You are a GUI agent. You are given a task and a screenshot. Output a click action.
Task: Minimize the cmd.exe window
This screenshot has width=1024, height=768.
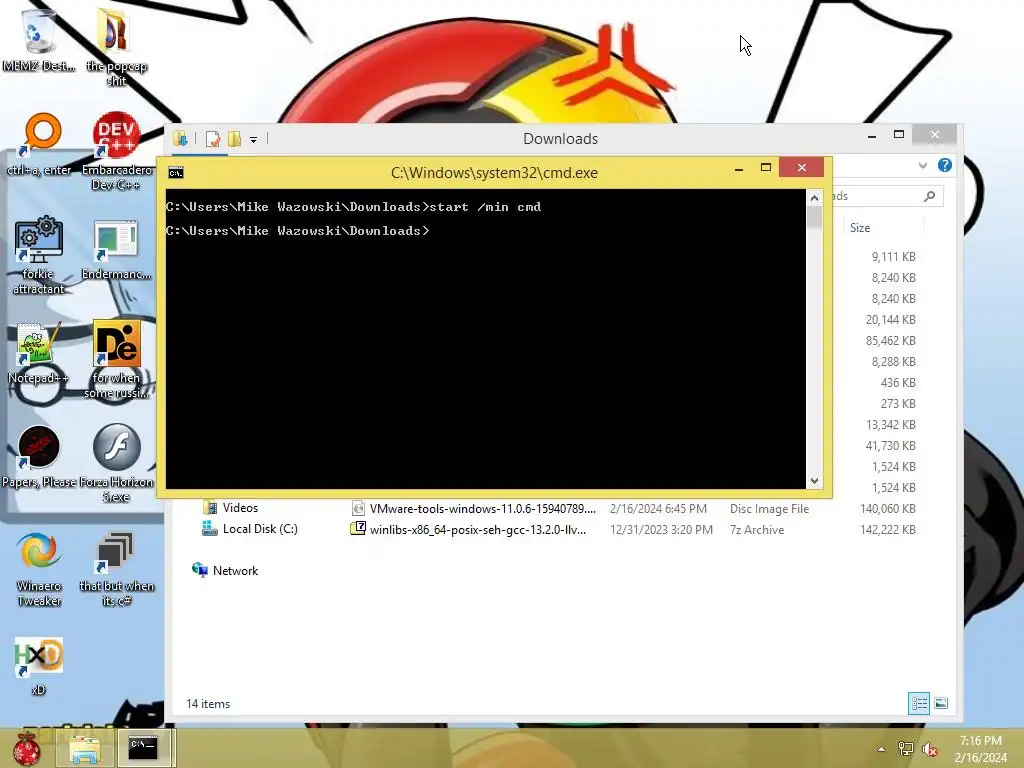click(739, 168)
